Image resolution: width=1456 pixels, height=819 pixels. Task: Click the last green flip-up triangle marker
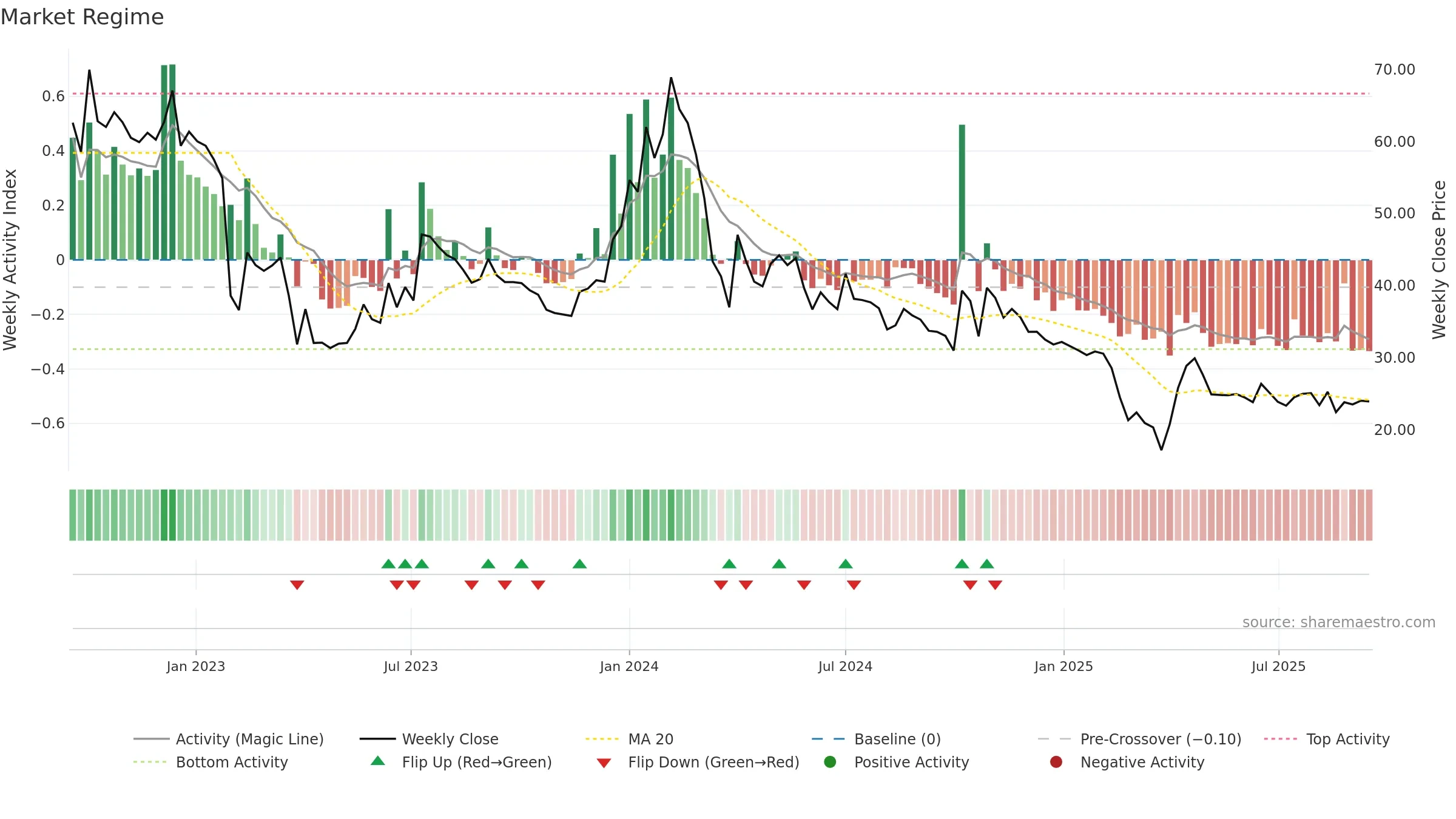pos(987,564)
